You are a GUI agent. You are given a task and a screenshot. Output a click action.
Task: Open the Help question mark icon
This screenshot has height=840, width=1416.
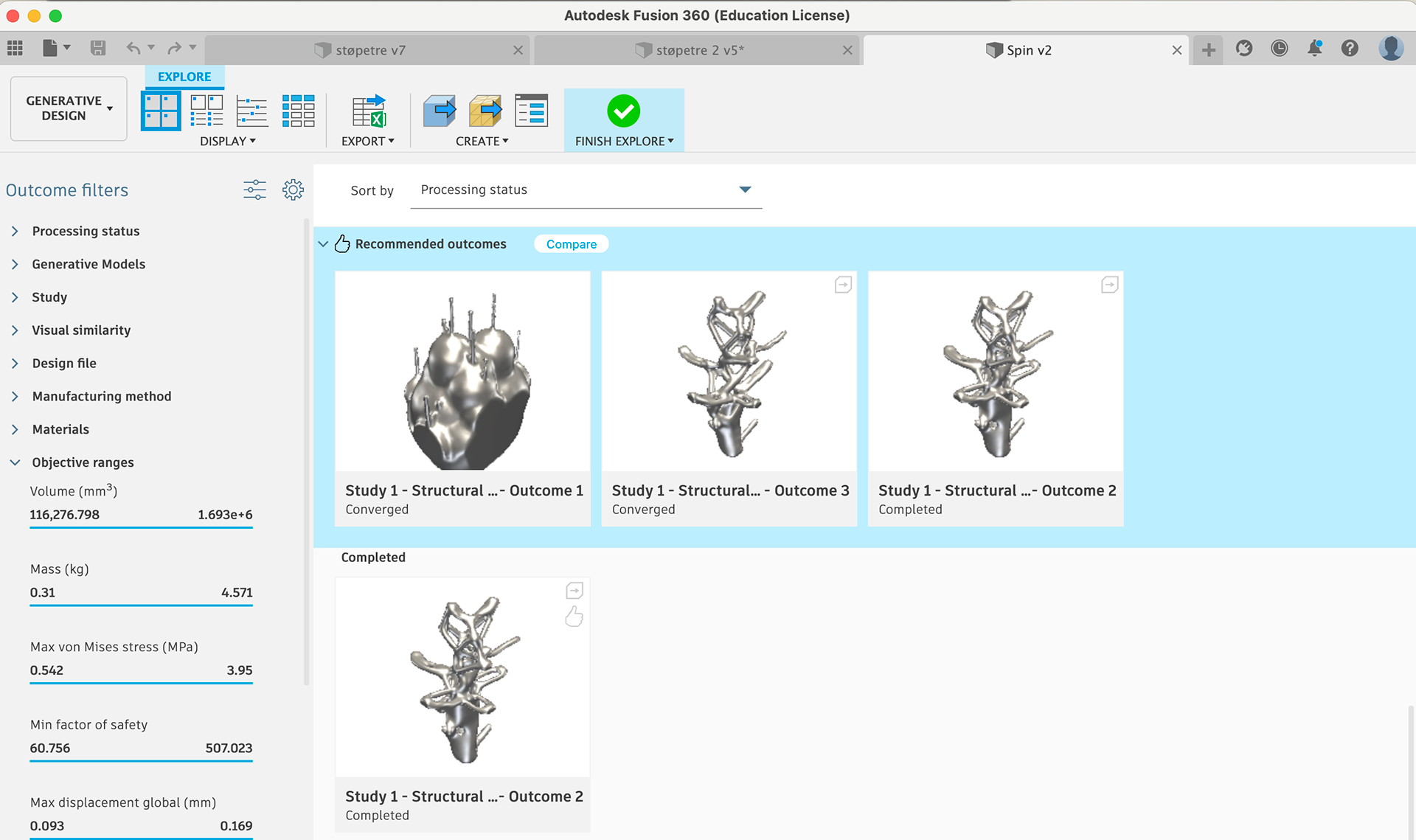1350,49
